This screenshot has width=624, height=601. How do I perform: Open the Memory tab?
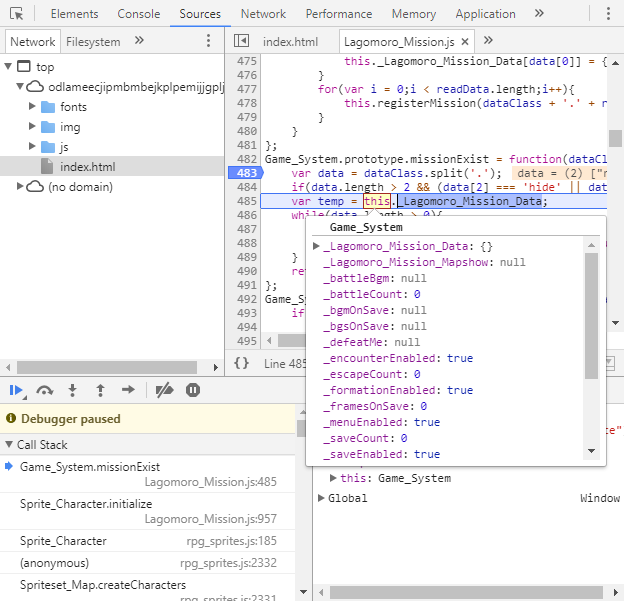(414, 14)
